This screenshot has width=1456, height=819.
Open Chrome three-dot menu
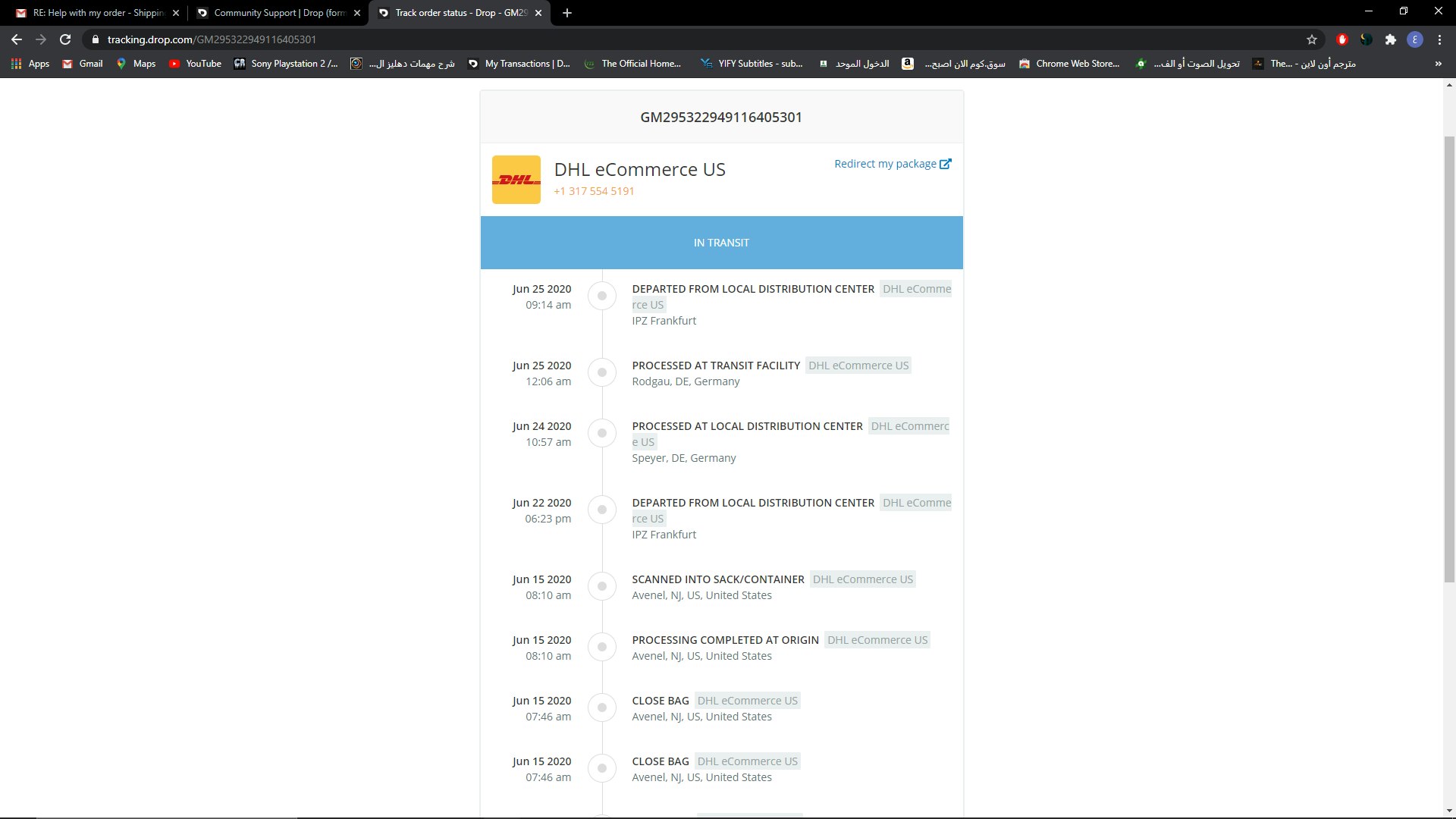[1439, 39]
